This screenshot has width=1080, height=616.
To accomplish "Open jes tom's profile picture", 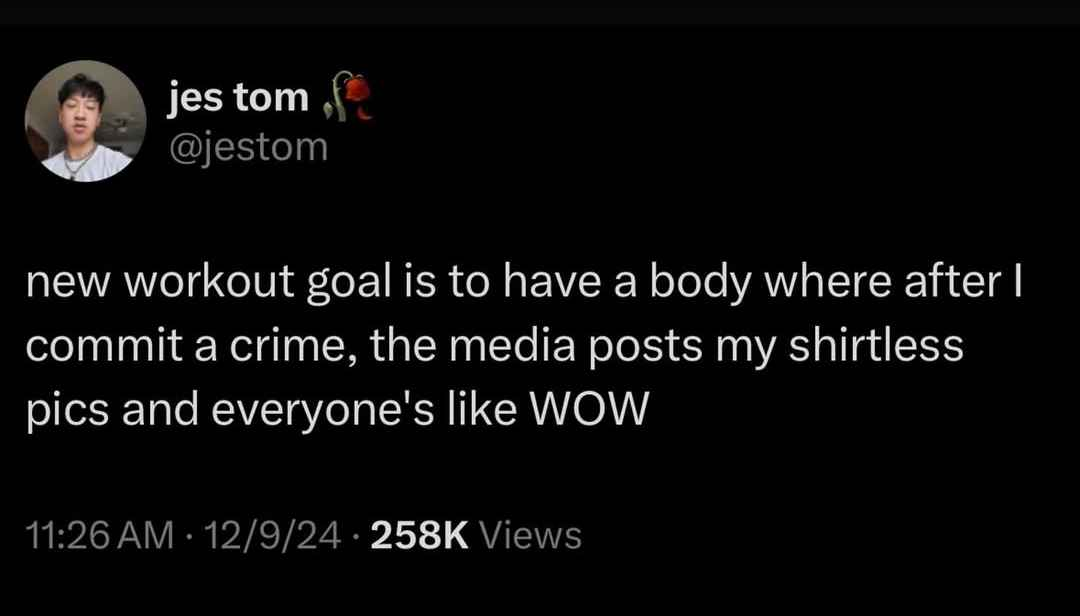I will point(85,121).
